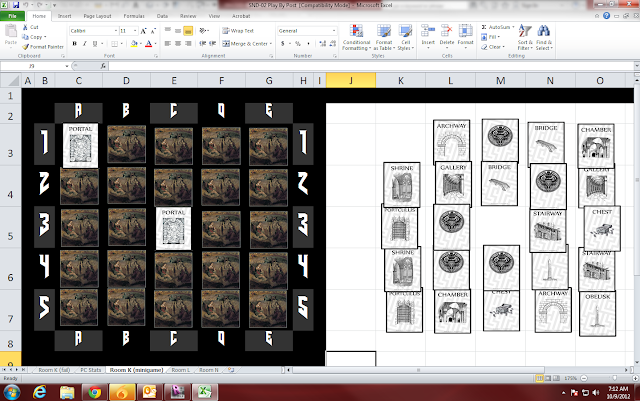Click the Insert Function fx icon

coord(103,66)
